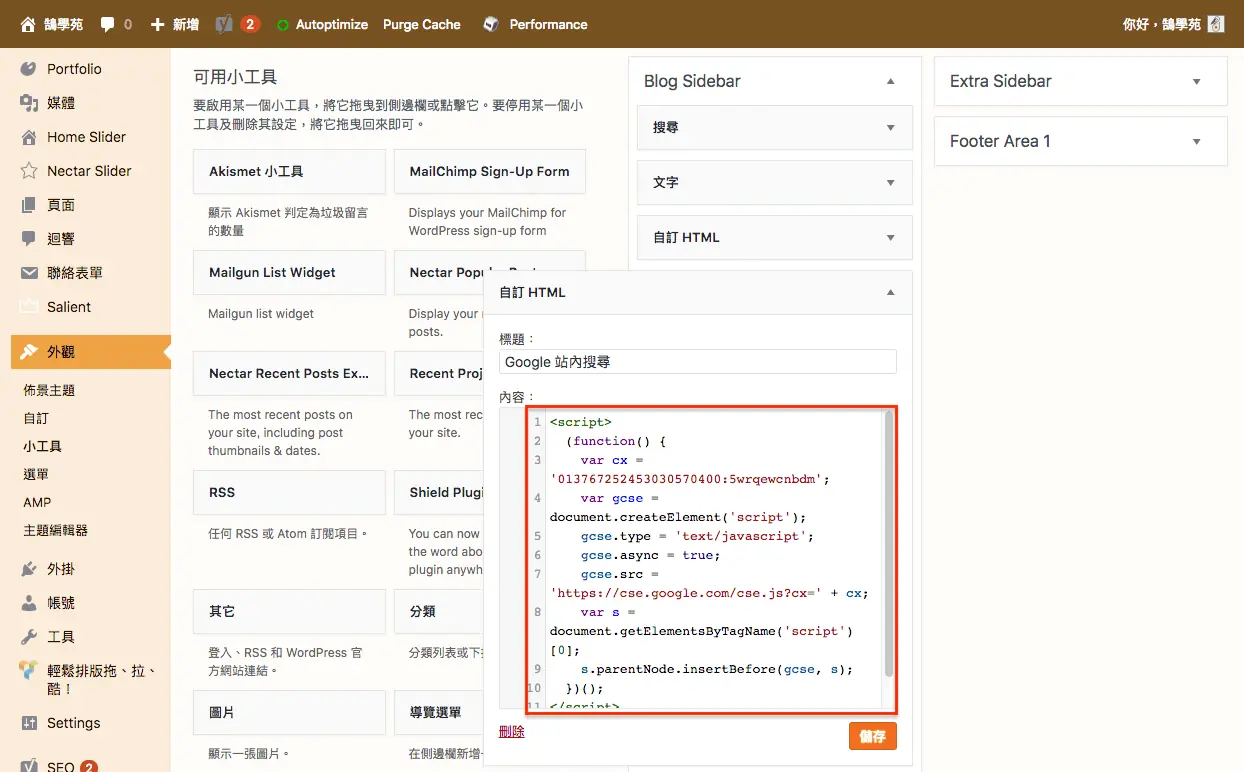The height and width of the screenshot is (772, 1244).
Task: Click the Salient crown icon
Action: click(x=29, y=307)
